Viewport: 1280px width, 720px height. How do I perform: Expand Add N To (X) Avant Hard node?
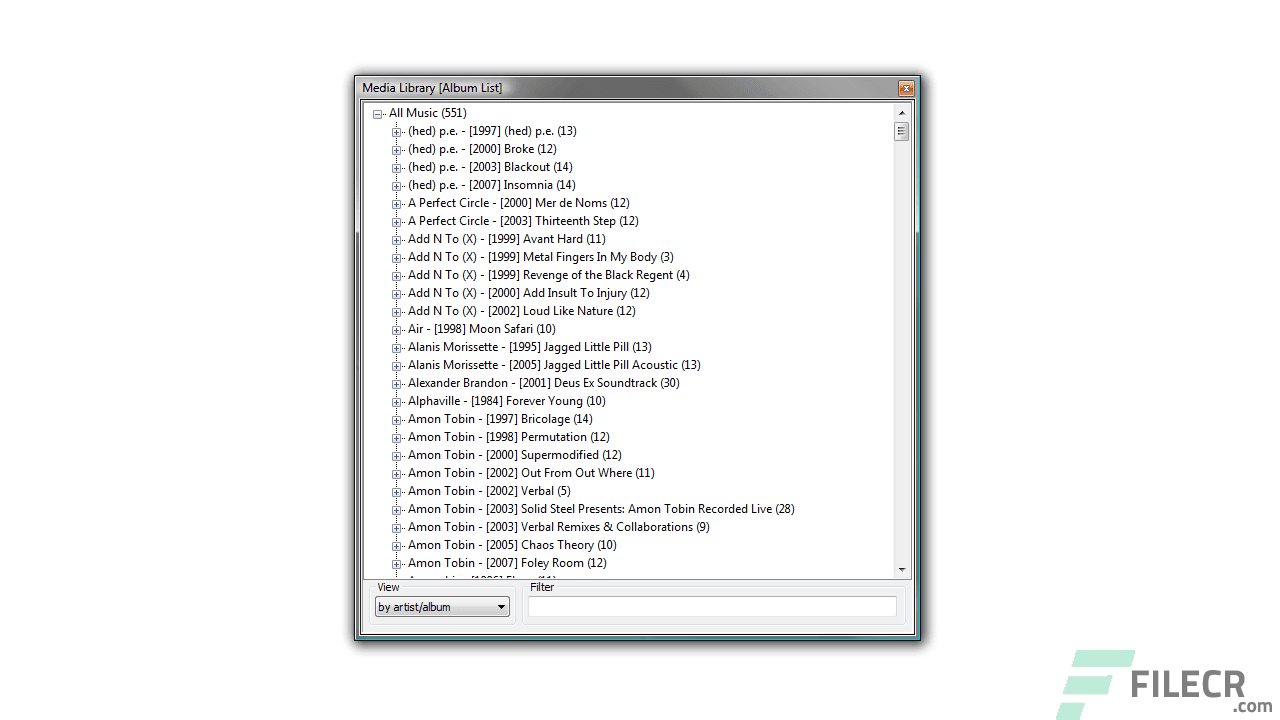coord(397,240)
